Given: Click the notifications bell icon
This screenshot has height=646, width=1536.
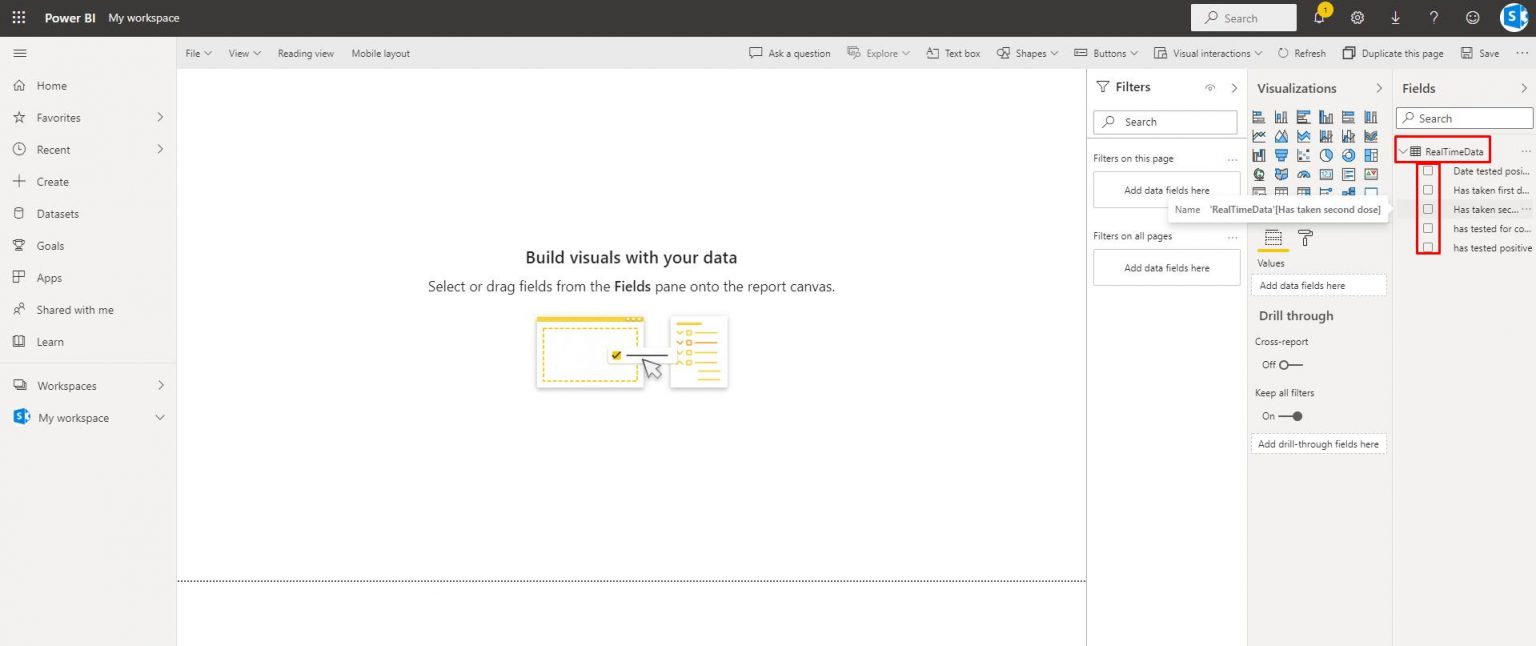Looking at the screenshot, I should [1319, 17].
